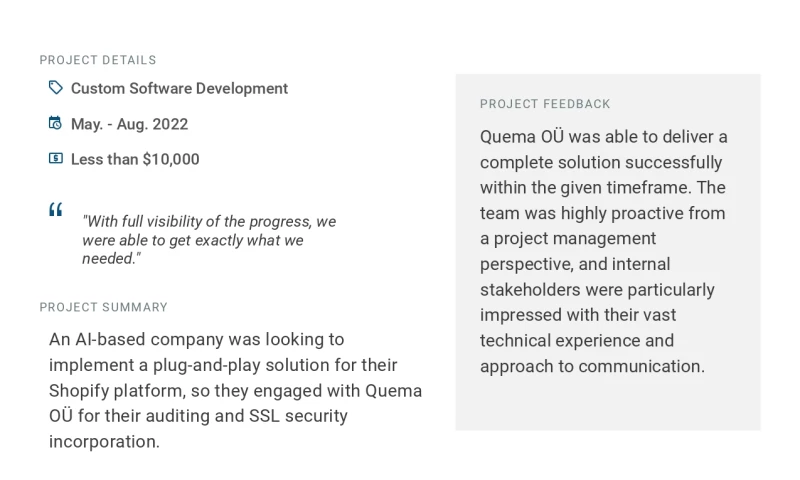
Task: Click the project summary paragraph
Action: point(235,390)
